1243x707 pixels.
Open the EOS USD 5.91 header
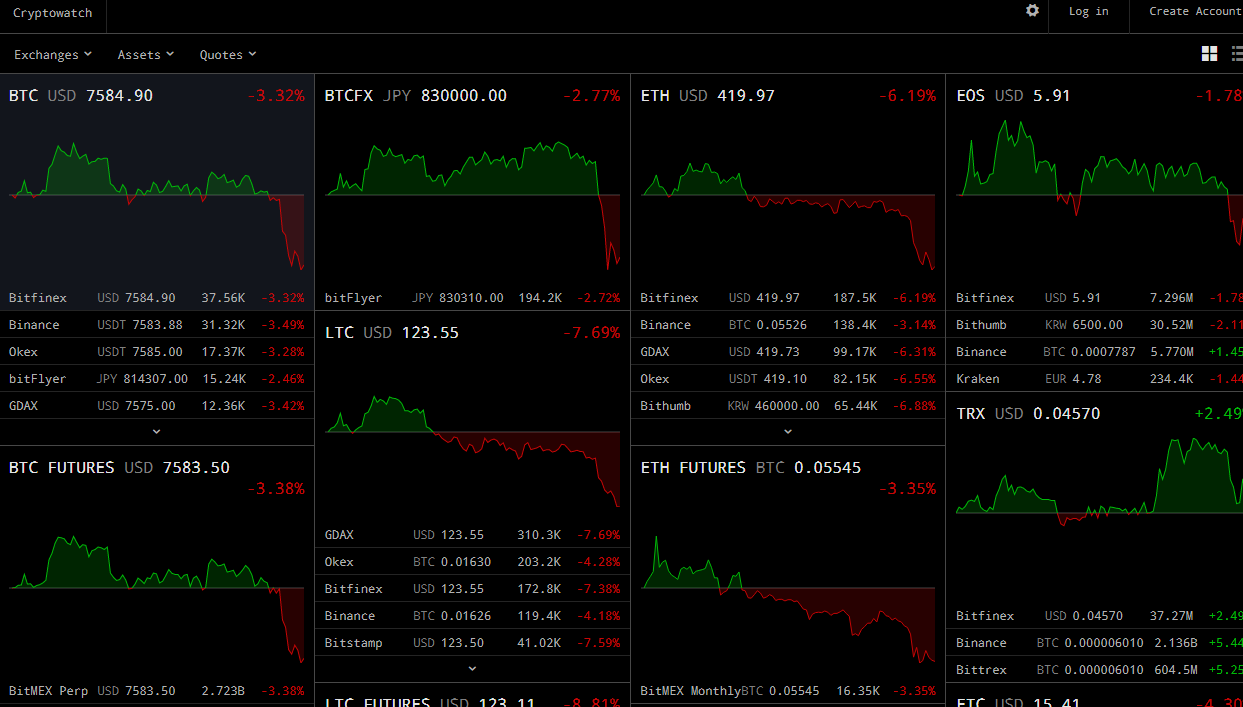click(x=1099, y=96)
